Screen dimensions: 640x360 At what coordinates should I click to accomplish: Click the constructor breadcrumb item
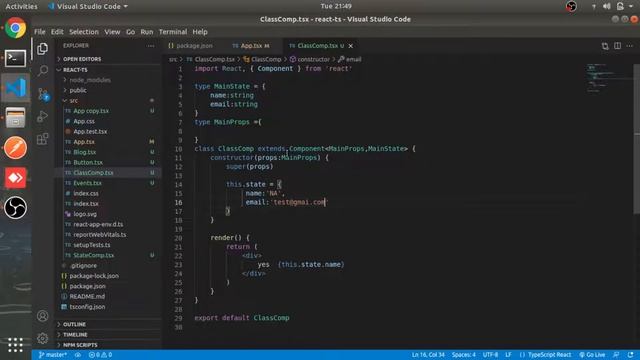pyautogui.click(x=310, y=59)
